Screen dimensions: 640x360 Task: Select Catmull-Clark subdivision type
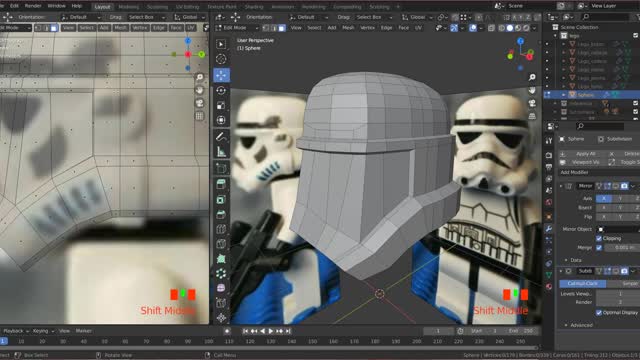[x=582, y=283]
